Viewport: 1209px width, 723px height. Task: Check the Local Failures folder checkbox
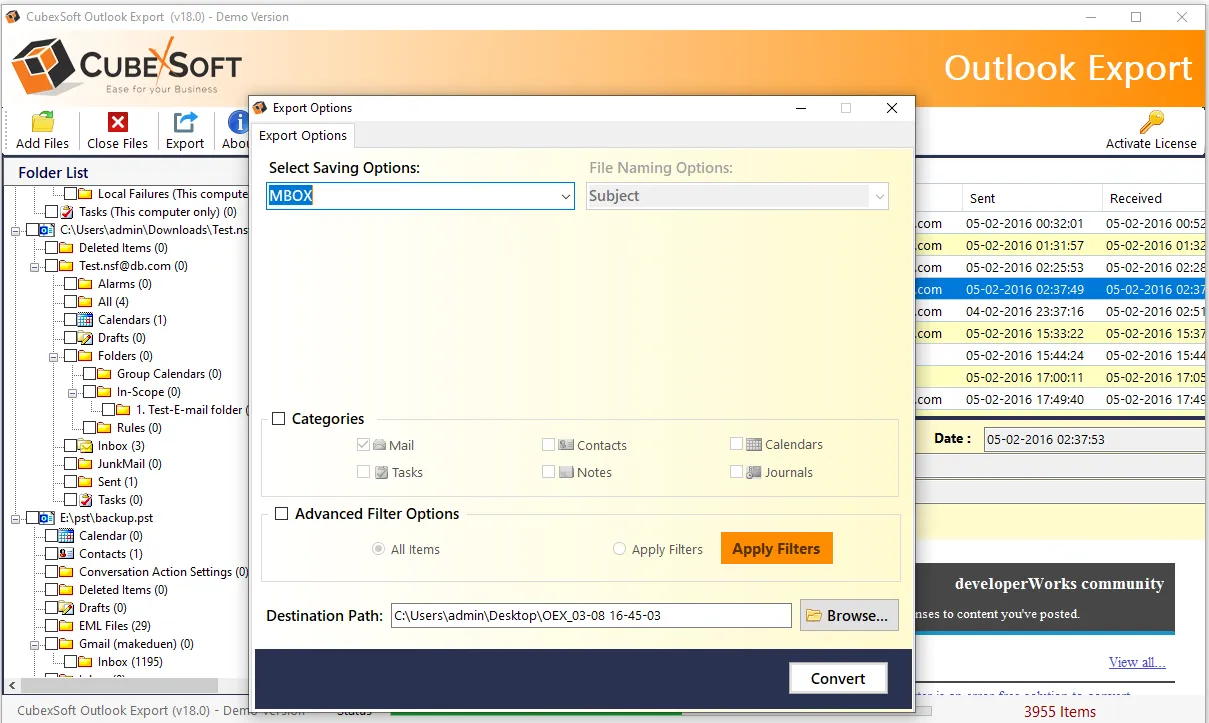point(71,194)
